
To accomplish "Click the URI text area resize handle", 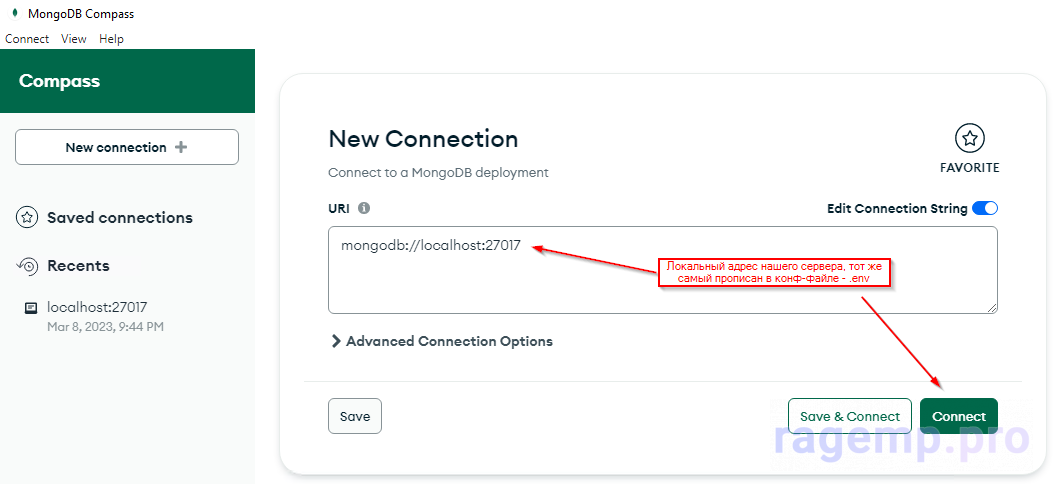I will [992, 308].
